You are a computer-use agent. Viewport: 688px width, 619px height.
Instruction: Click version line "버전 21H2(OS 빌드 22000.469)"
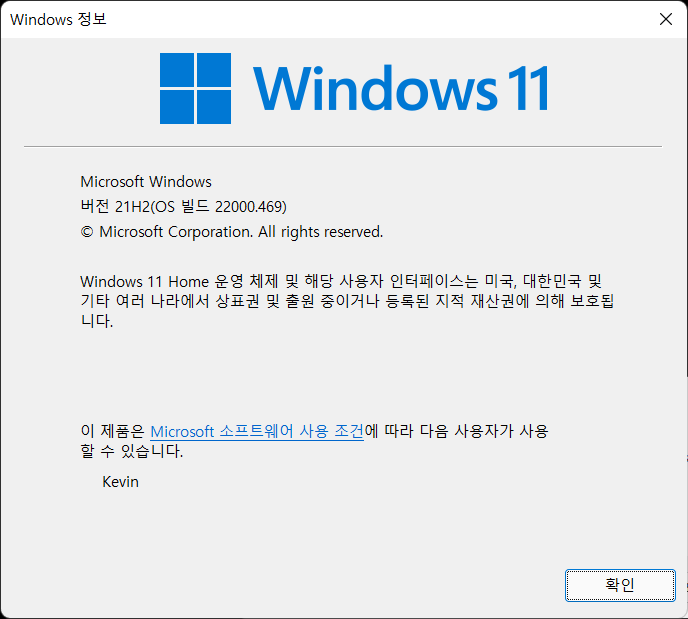183,206
